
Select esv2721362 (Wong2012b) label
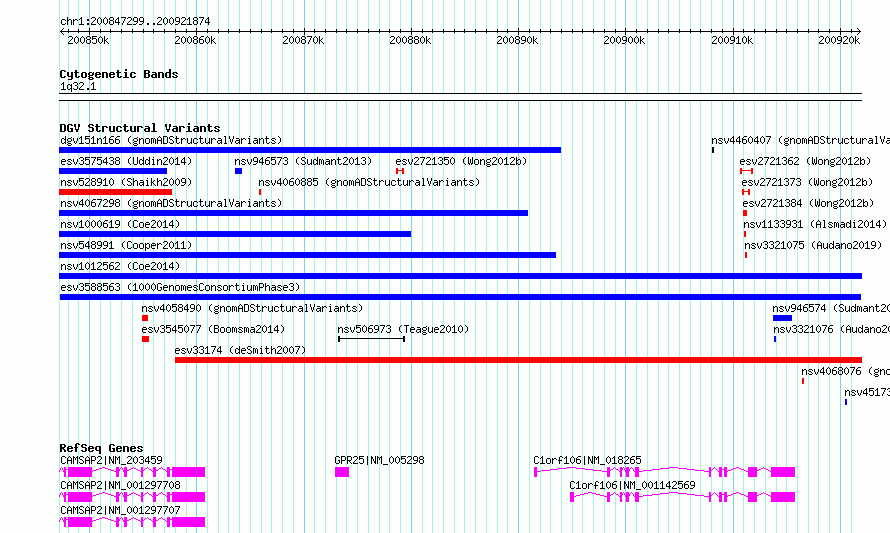click(805, 161)
